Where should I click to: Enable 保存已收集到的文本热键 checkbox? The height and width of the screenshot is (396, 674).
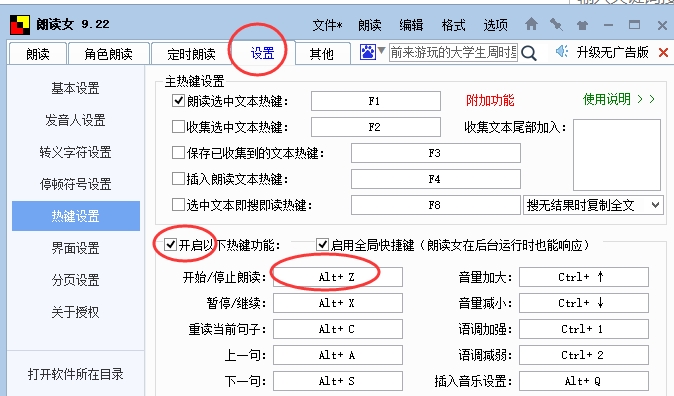(x=178, y=153)
